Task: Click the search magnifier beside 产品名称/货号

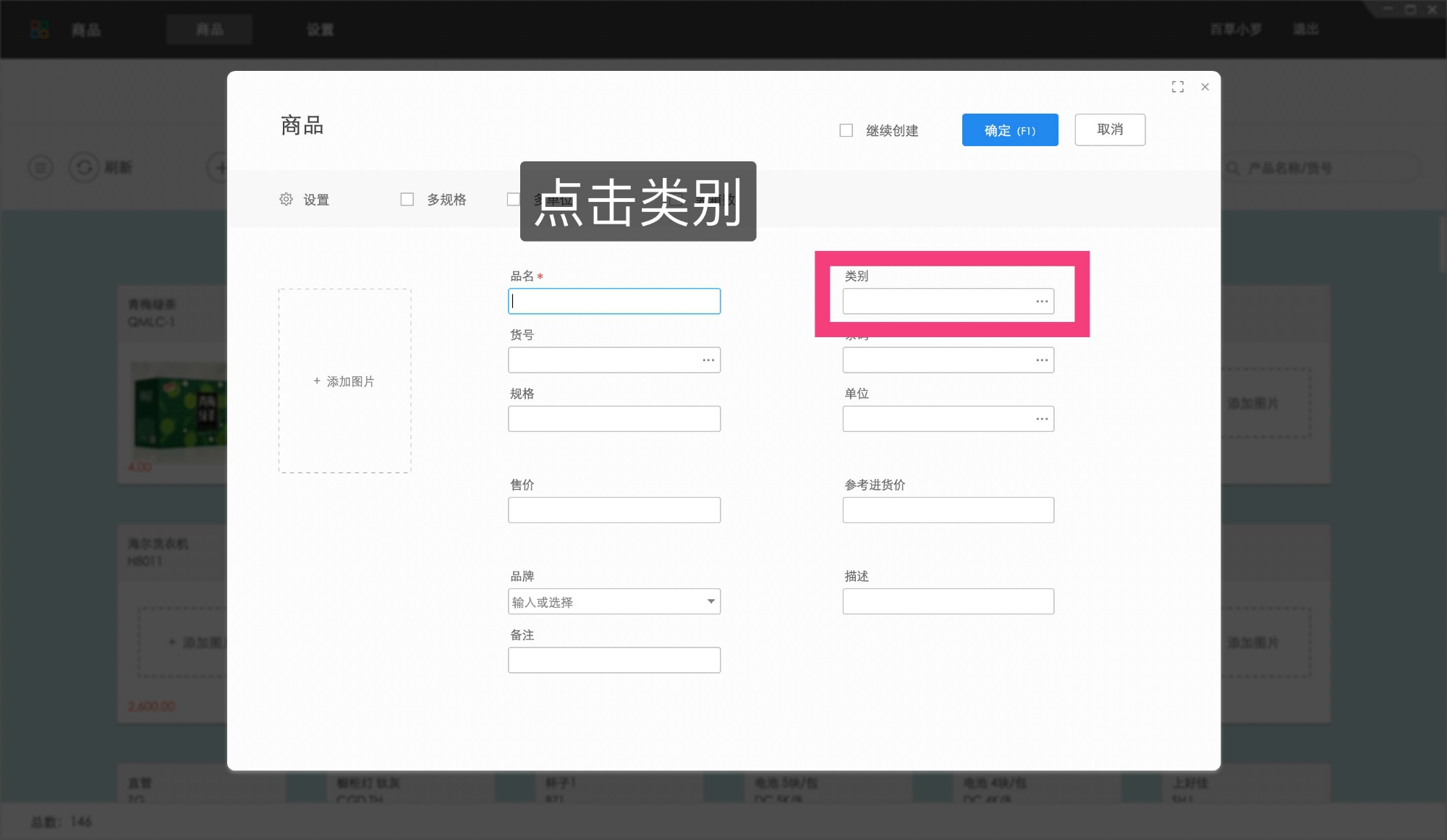Action: (1232, 168)
